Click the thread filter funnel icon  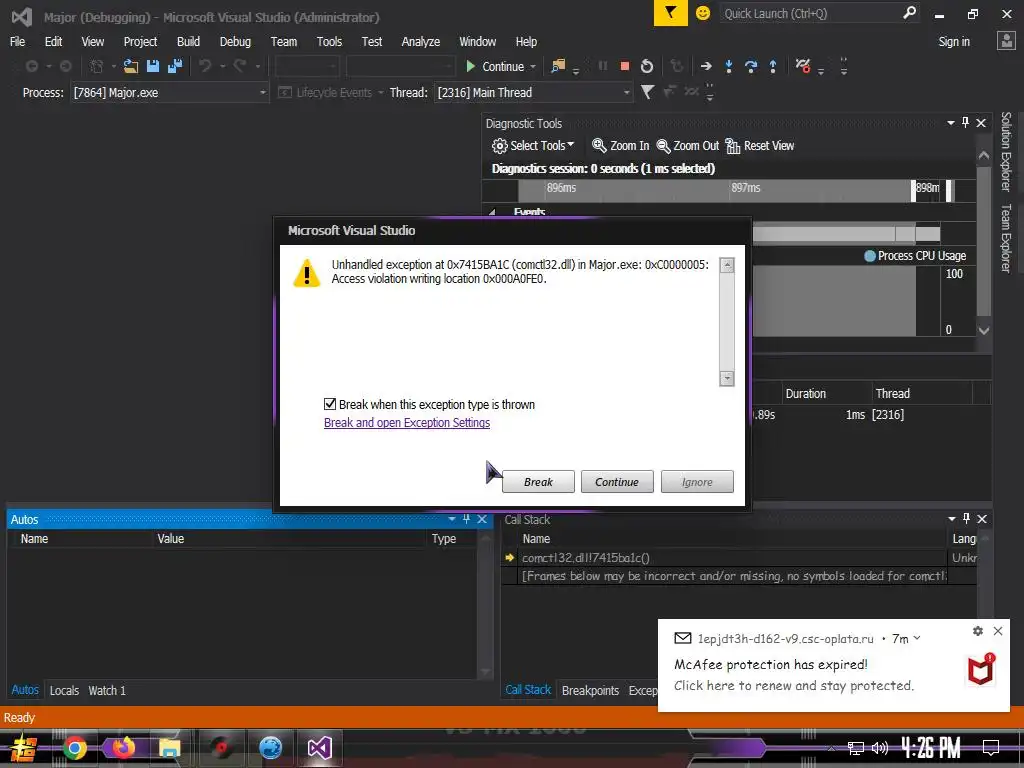click(x=647, y=92)
